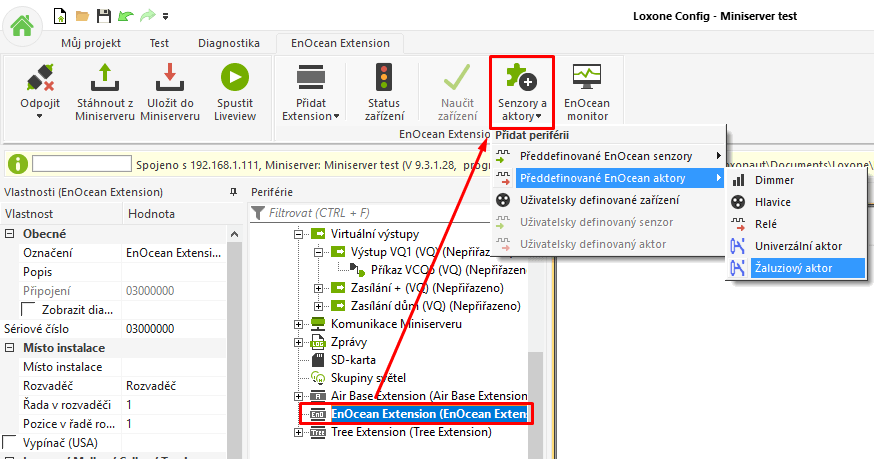Pin the Vlastnosti properties panel
The width and height of the screenshot is (874, 459).
pos(233,191)
